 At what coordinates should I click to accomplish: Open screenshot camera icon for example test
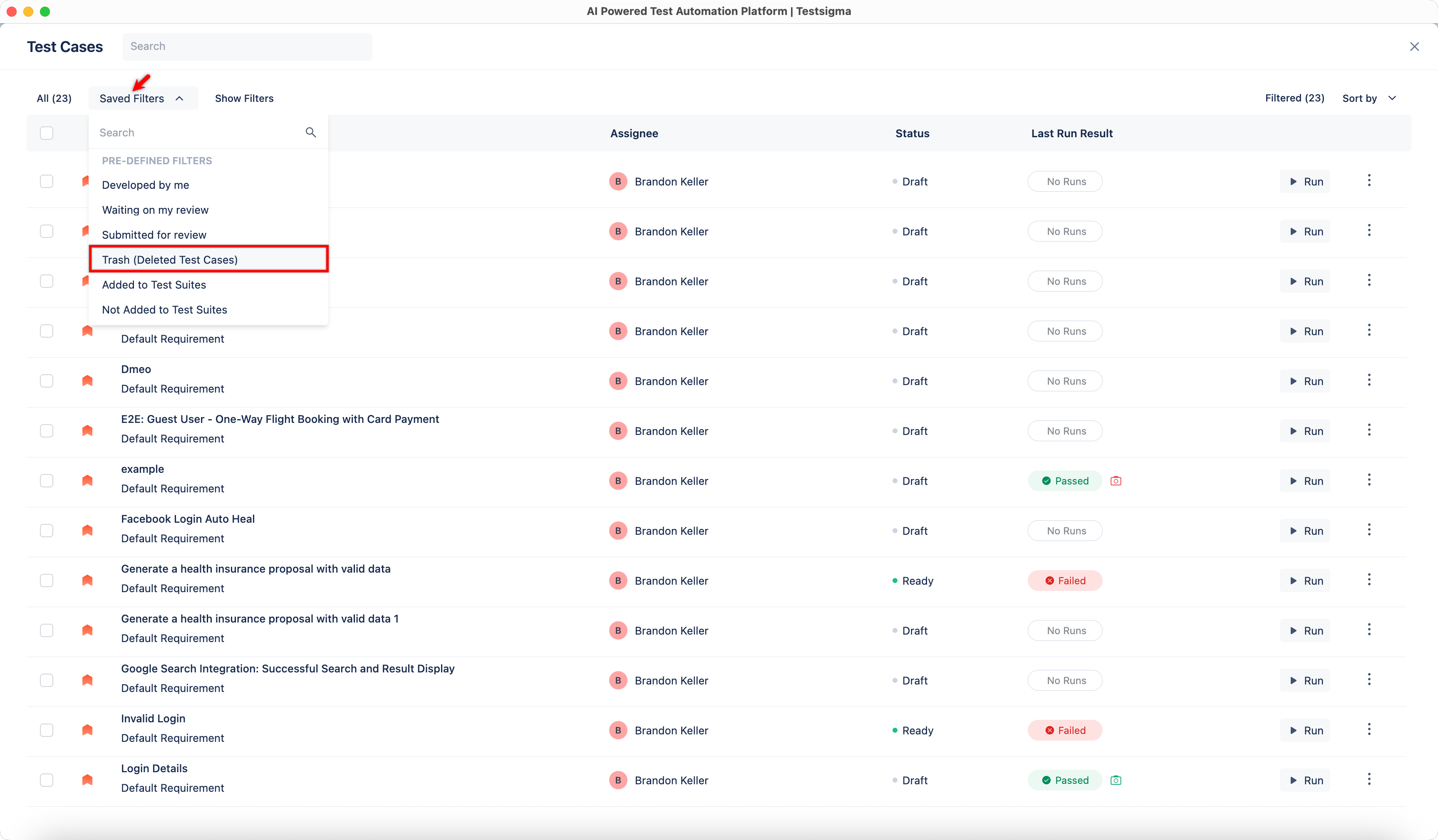tap(1116, 481)
